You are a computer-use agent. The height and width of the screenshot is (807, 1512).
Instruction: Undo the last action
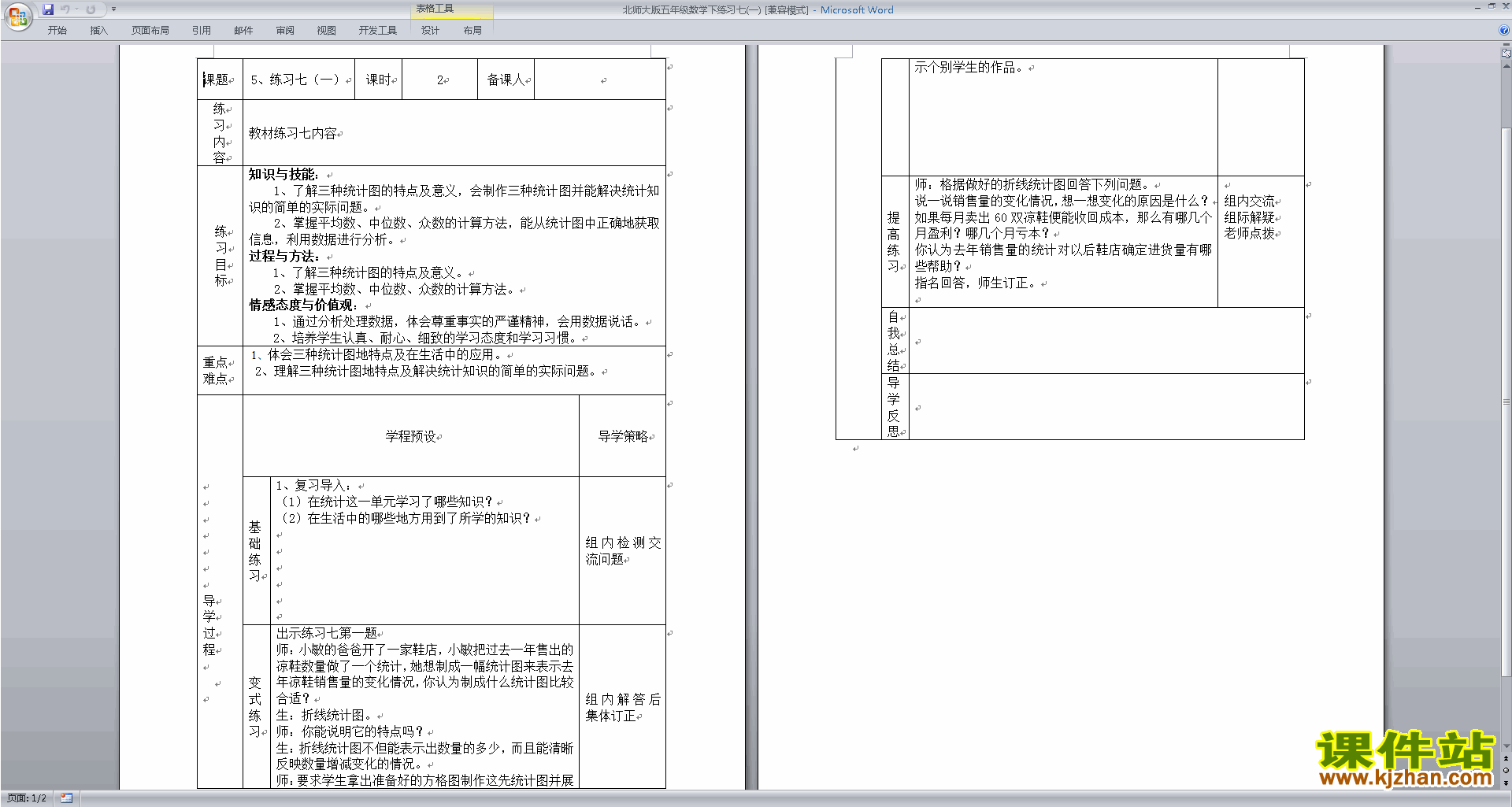click(65, 9)
